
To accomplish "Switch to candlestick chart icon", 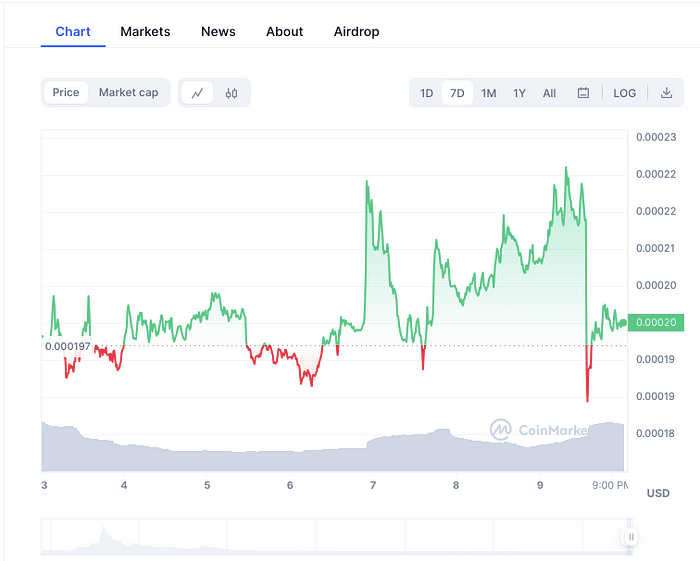I will (x=231, y=93).
